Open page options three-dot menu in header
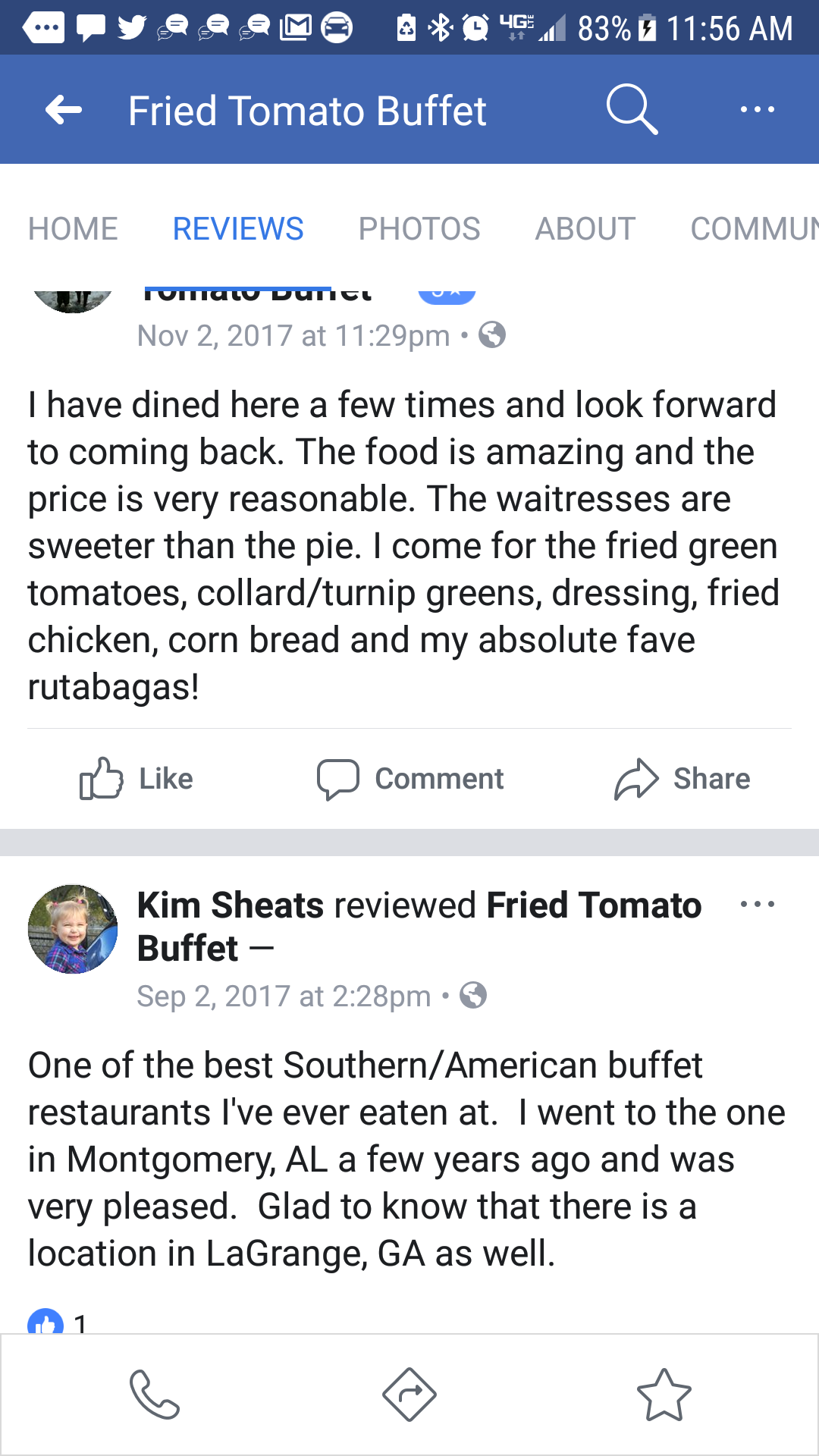The width and height of the screenshot is (819, 1456). click(757, 110)
